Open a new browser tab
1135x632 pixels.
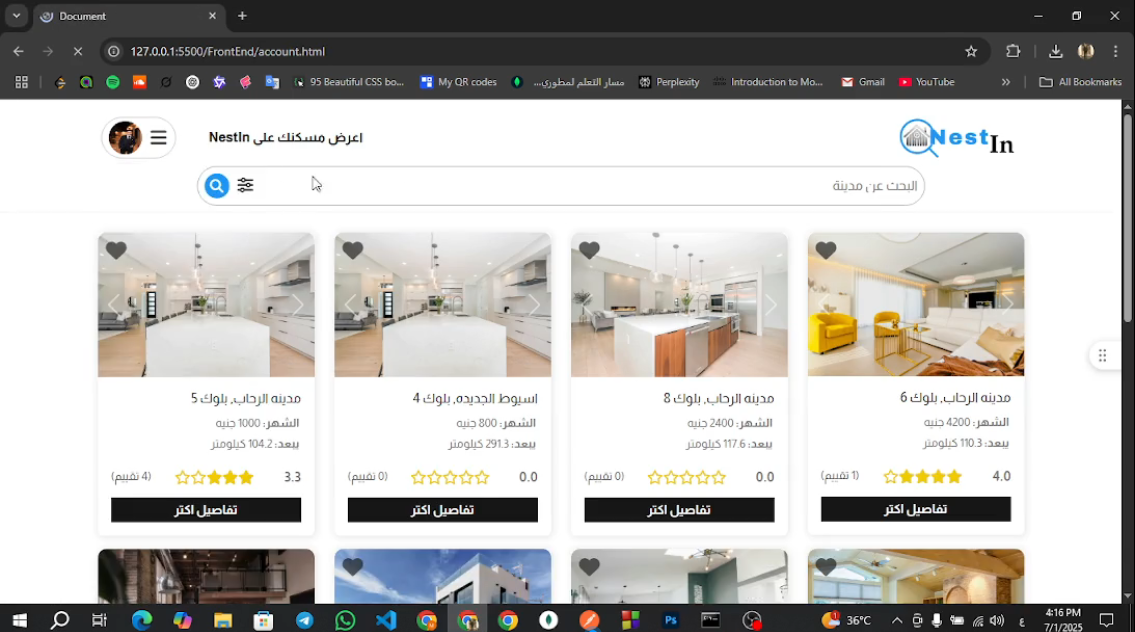click(242, 16)
